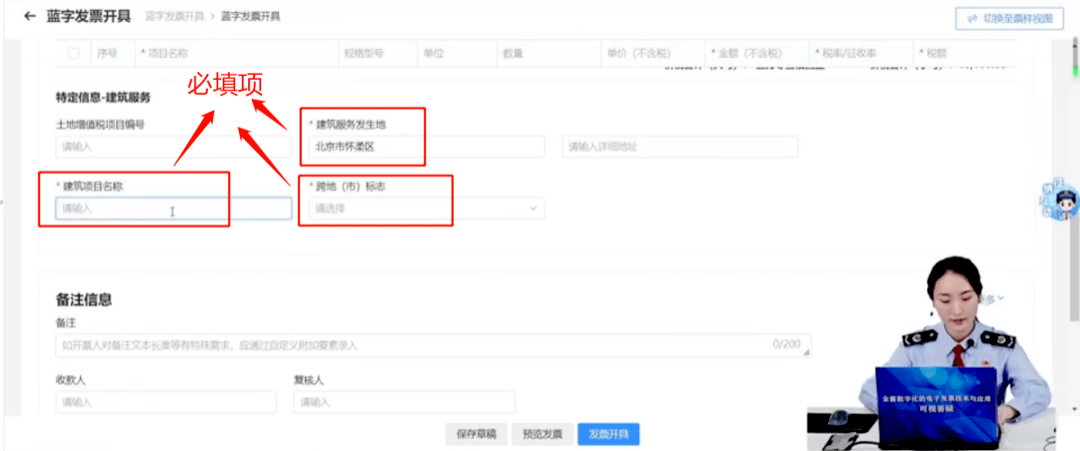
Task: Tick the select-all checkbox in table header
Action: pos(73,52)
